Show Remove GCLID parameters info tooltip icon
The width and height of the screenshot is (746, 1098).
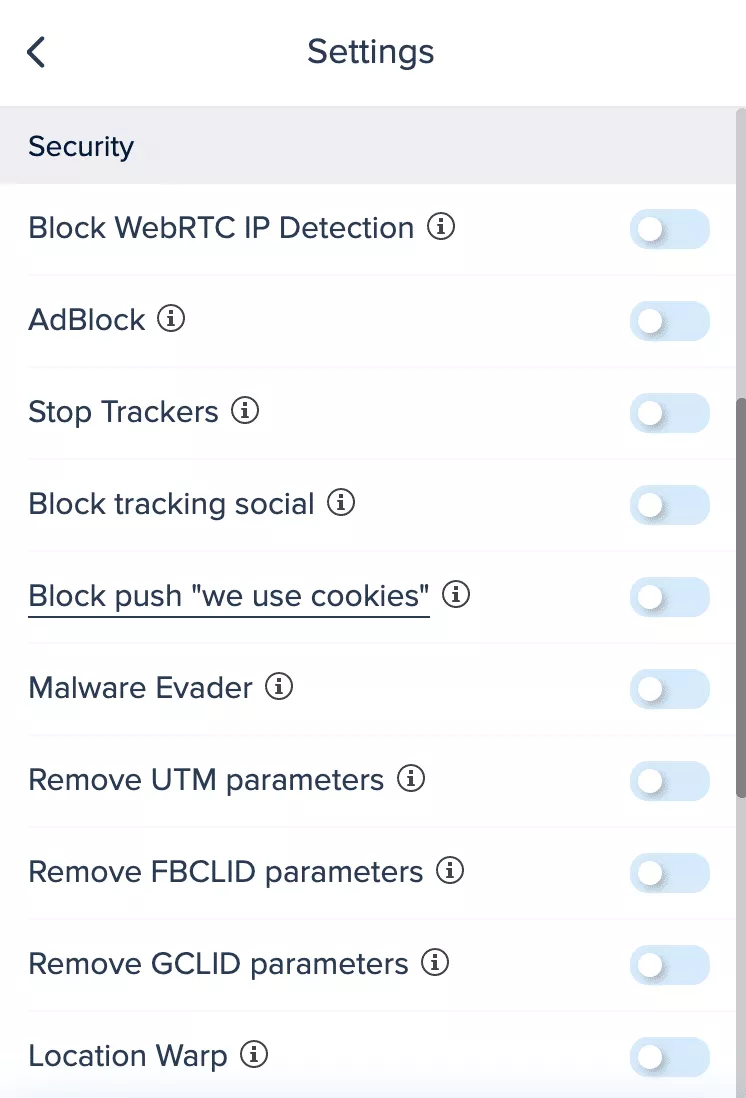(x=435, y=963)
